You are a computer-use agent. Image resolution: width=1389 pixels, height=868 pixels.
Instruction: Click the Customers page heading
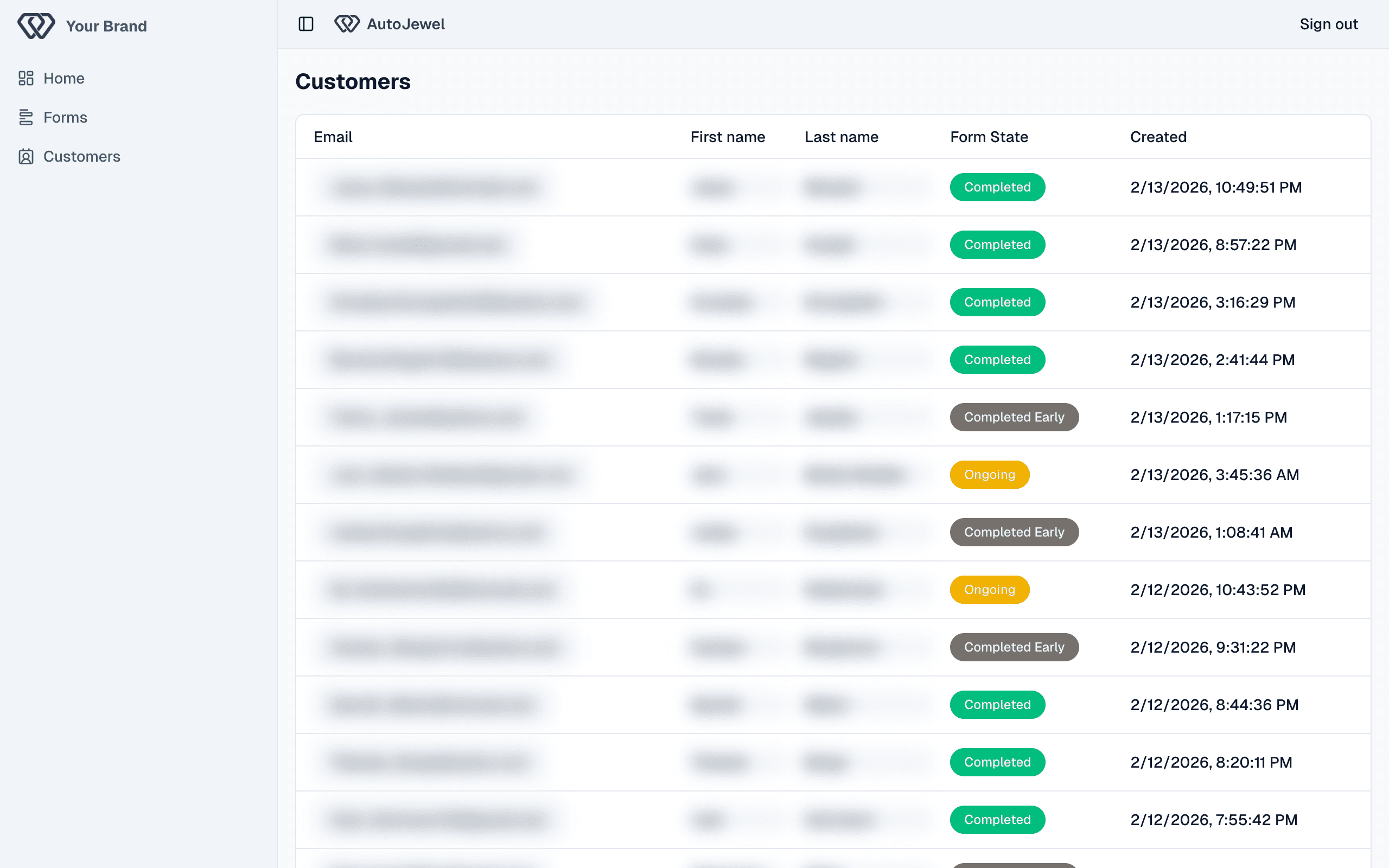pos(353,81)
